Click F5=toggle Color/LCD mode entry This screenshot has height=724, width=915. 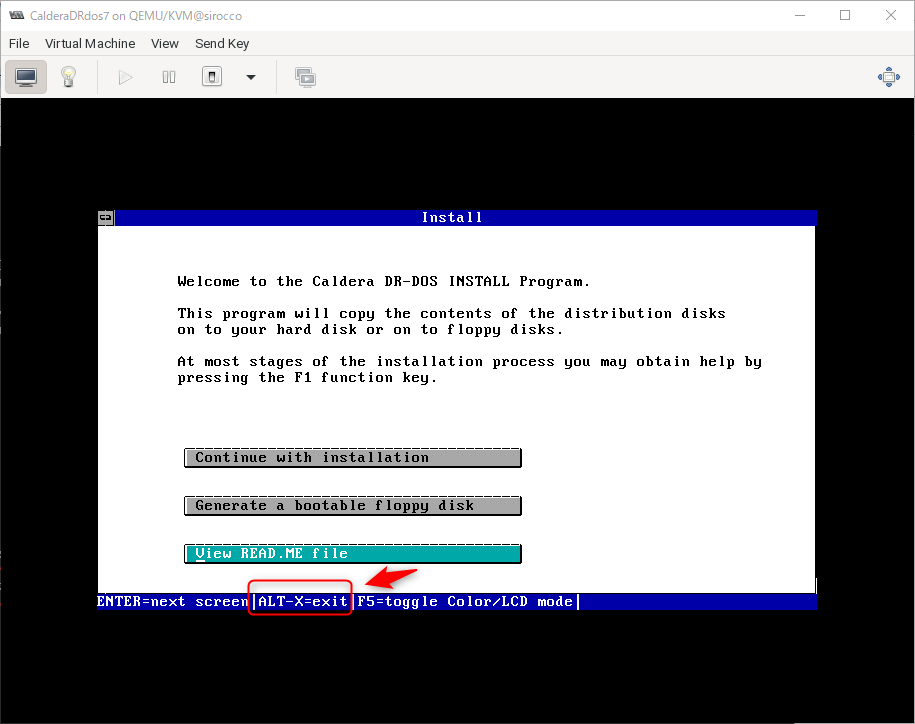coord(465,601)
